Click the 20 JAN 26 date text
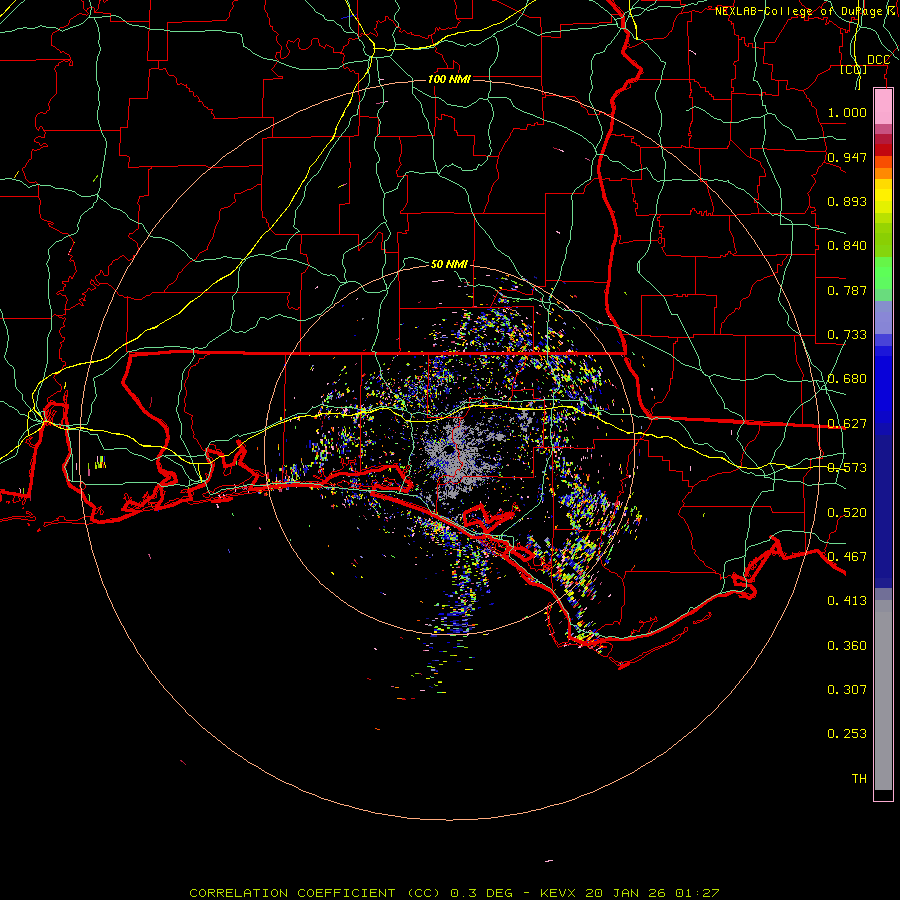 pos(626,893)
